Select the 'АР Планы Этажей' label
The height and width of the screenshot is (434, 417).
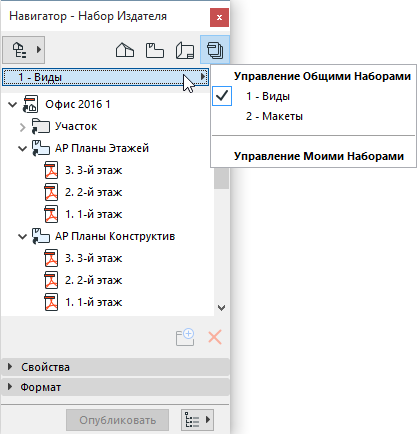click(x=102, y=148)
